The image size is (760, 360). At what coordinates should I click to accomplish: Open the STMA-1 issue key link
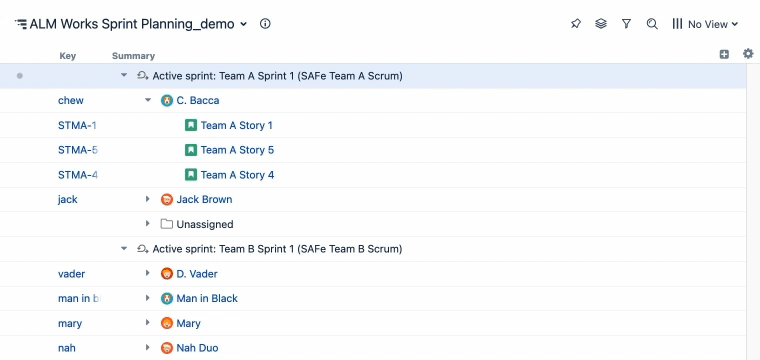[77, 125]
